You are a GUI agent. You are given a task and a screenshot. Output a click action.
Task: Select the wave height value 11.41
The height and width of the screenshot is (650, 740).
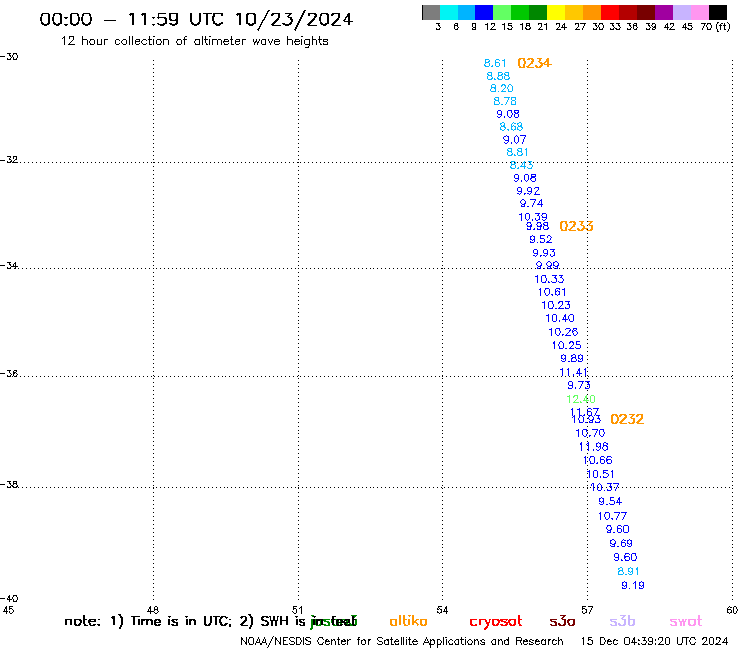(x=573, y=372)
